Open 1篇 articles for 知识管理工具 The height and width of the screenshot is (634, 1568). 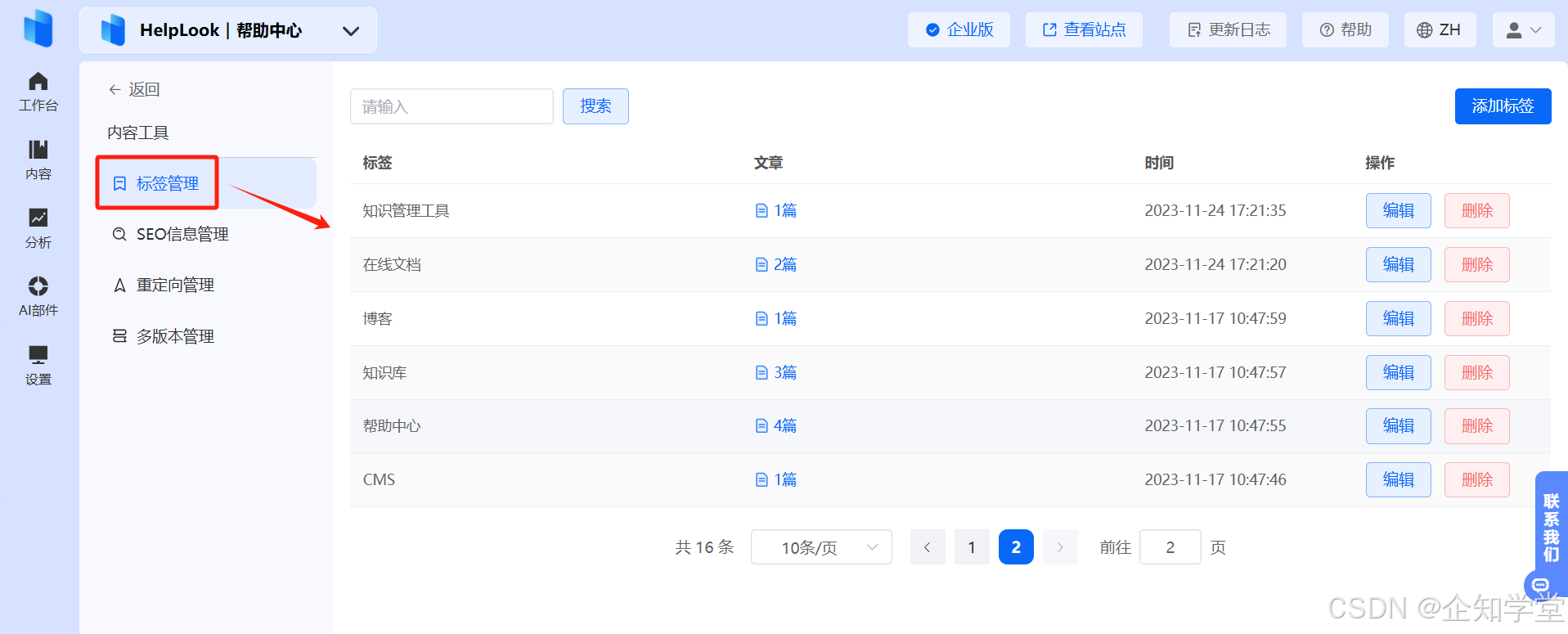click(776, 211)
